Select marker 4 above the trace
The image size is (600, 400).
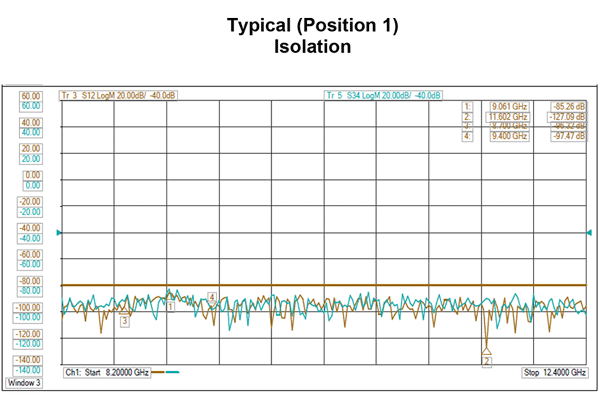[x=212, y=297]
